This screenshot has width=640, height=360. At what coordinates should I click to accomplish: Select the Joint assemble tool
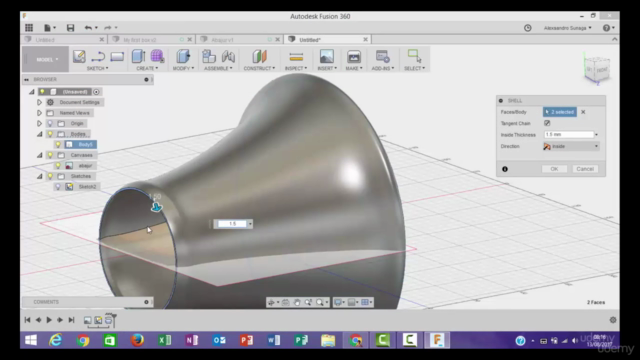click(x=228, y=56)
